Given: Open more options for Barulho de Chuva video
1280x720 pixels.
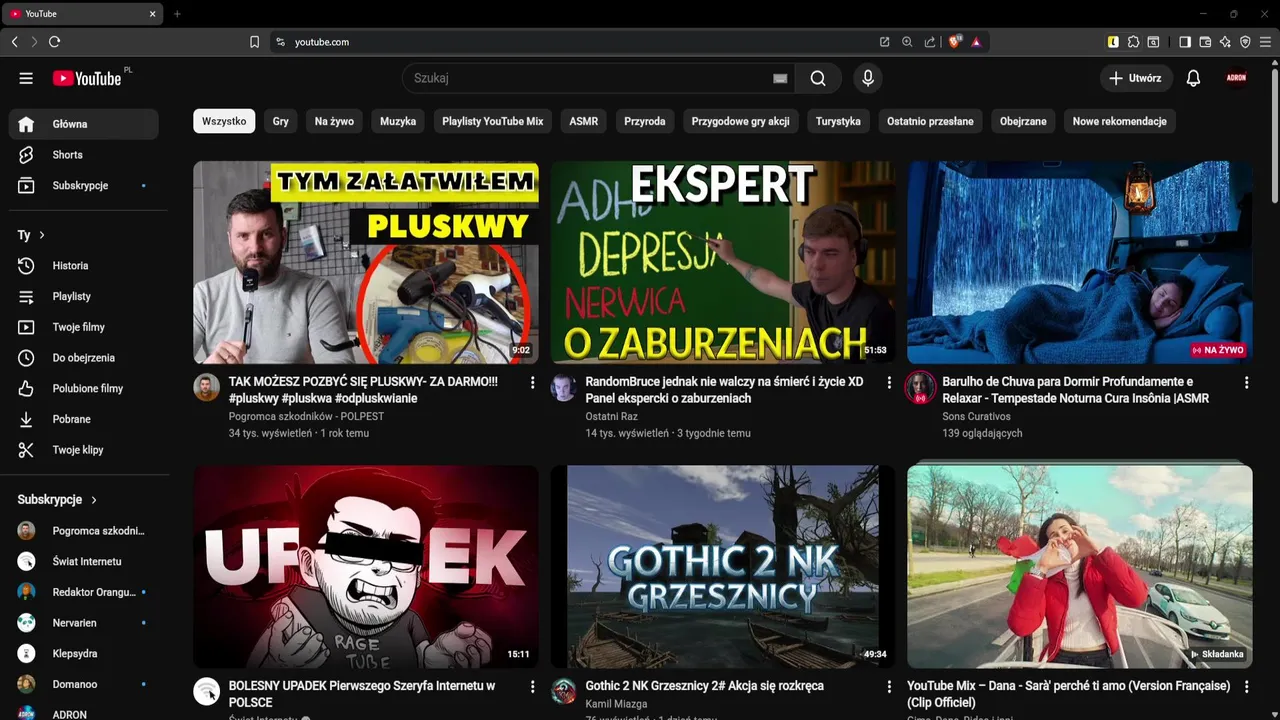Looking at the screenshot, I should 1246,383.
